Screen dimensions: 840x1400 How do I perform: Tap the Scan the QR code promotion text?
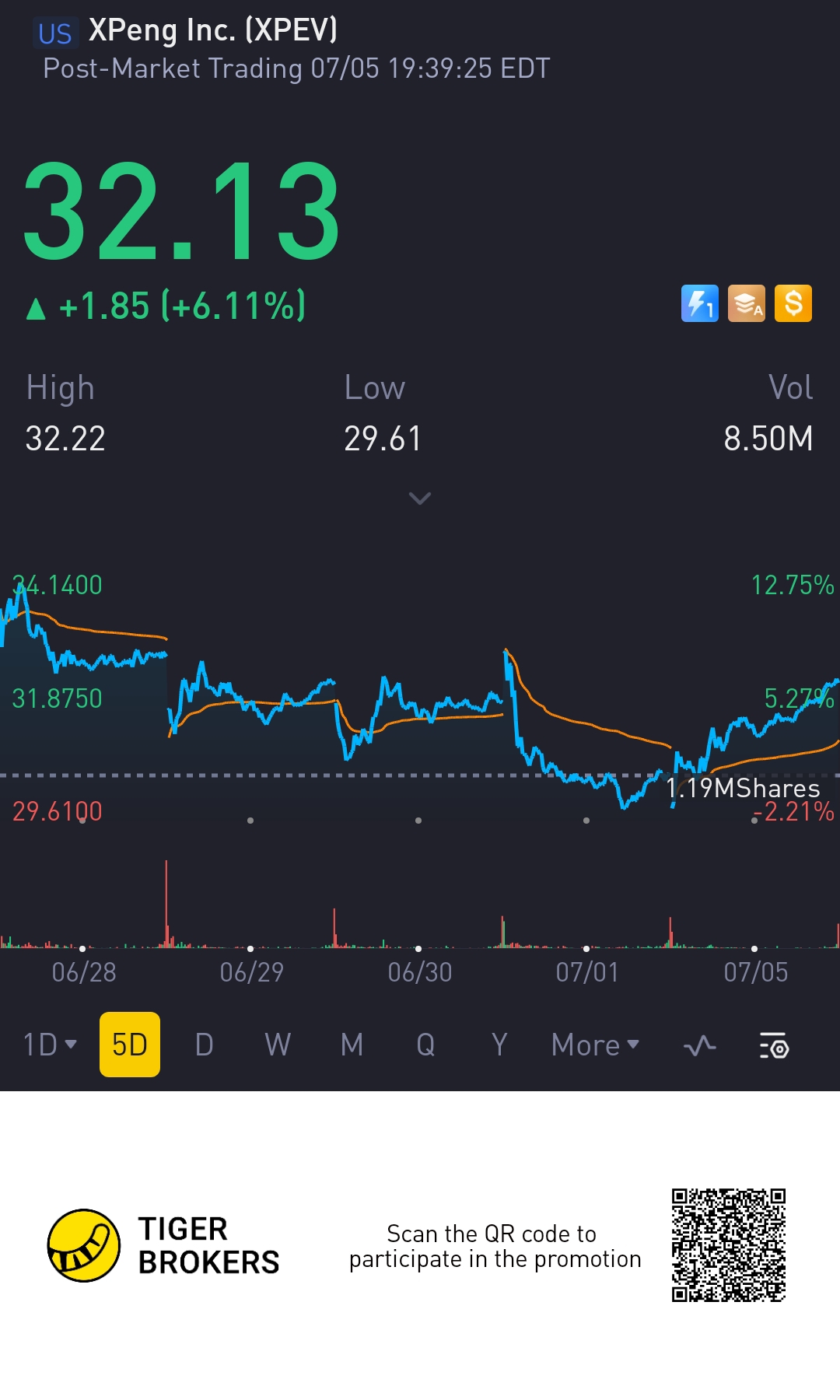495,1246
